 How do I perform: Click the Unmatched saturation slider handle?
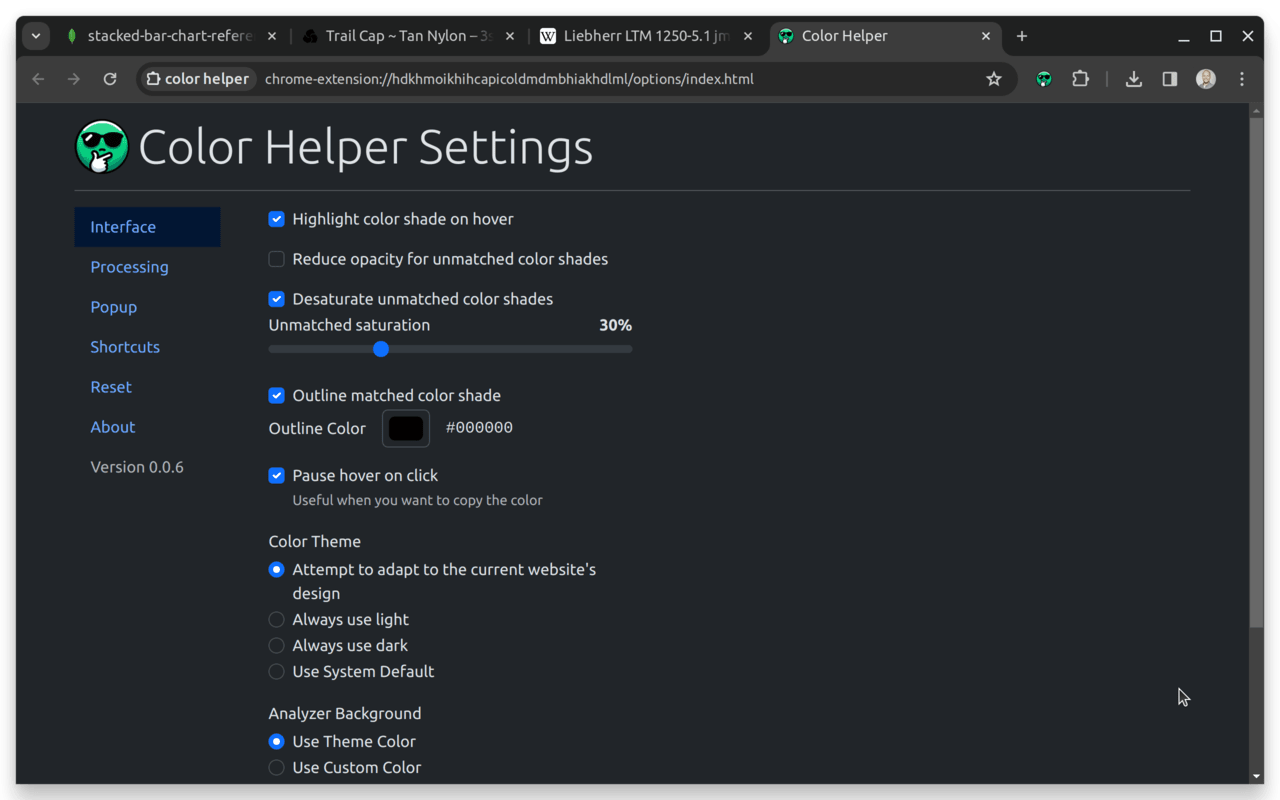[x=381, y=349]
